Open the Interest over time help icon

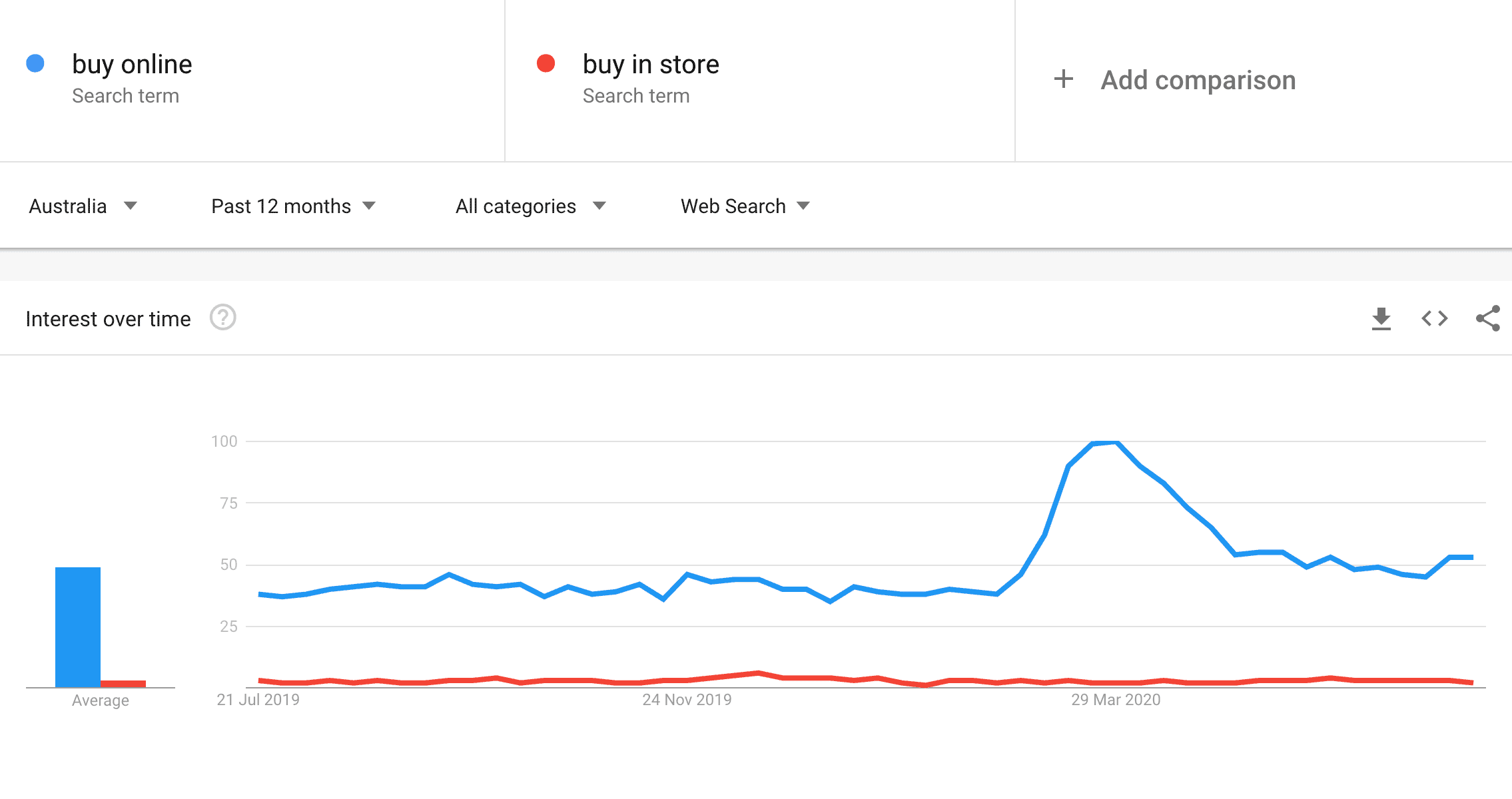tap(223, 318)
